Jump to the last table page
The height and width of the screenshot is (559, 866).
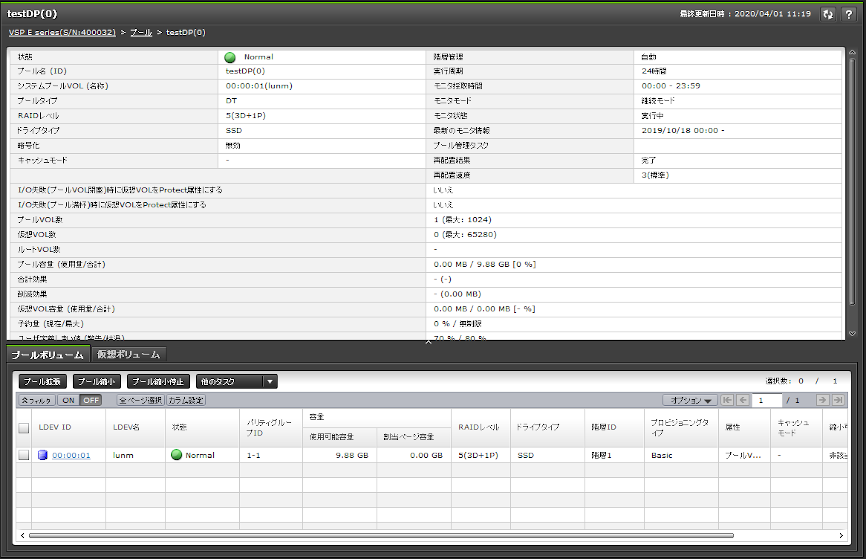pos(839,400)
